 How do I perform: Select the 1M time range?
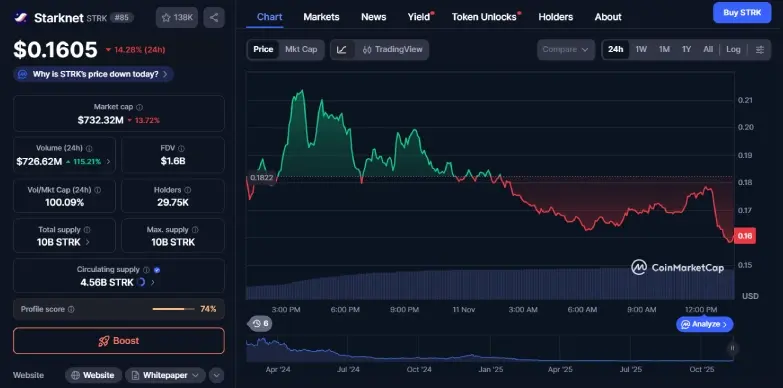tap(664, 49)
